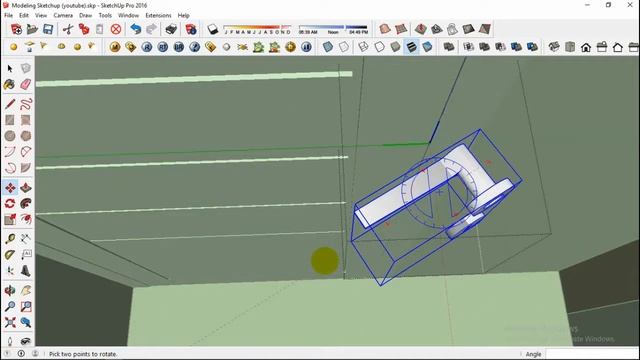Select the Pie arc tool
The width and height of the screenshot is (640, 360).
point(25,167)
